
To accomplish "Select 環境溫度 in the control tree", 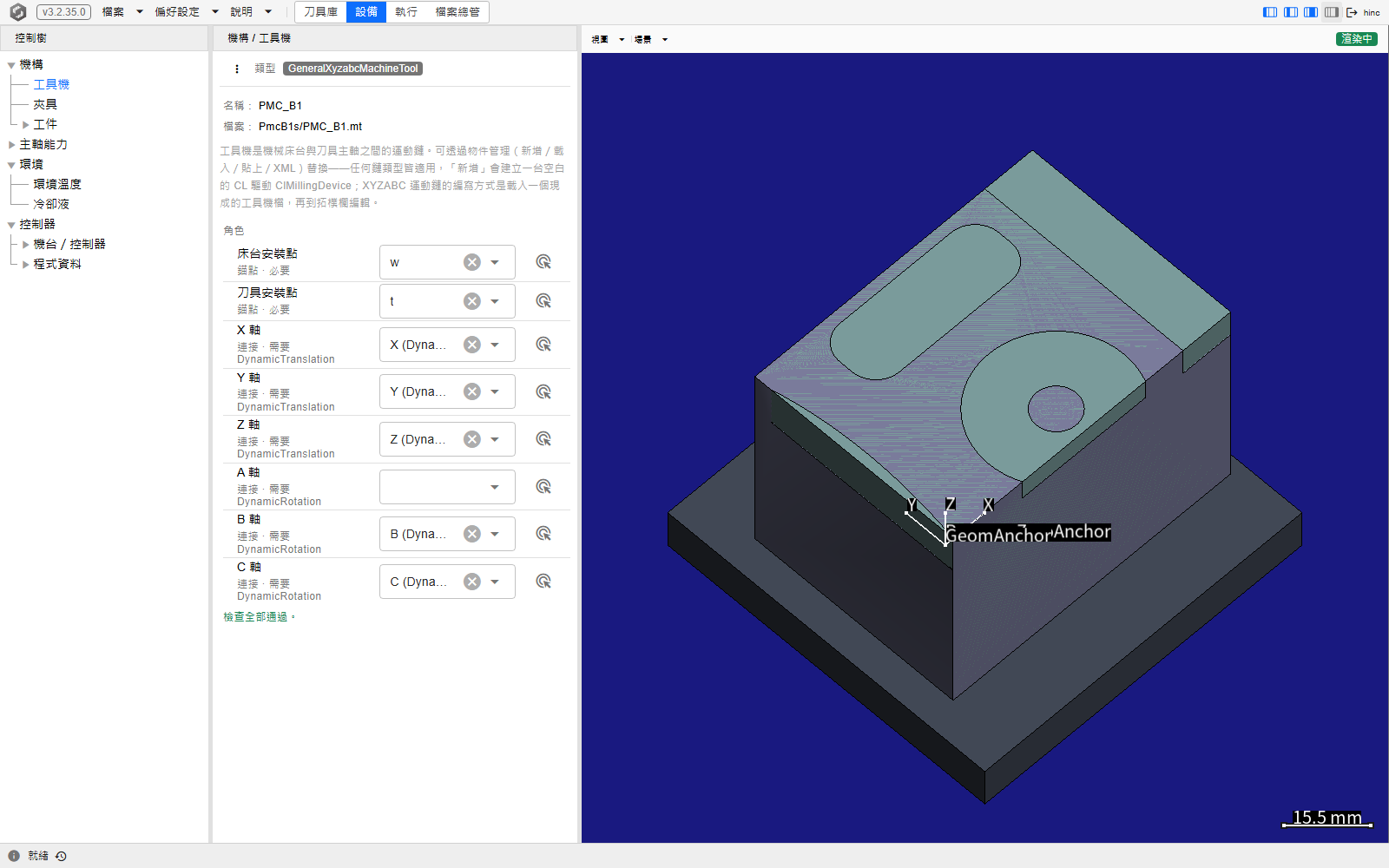I will [x=57, y=184].
